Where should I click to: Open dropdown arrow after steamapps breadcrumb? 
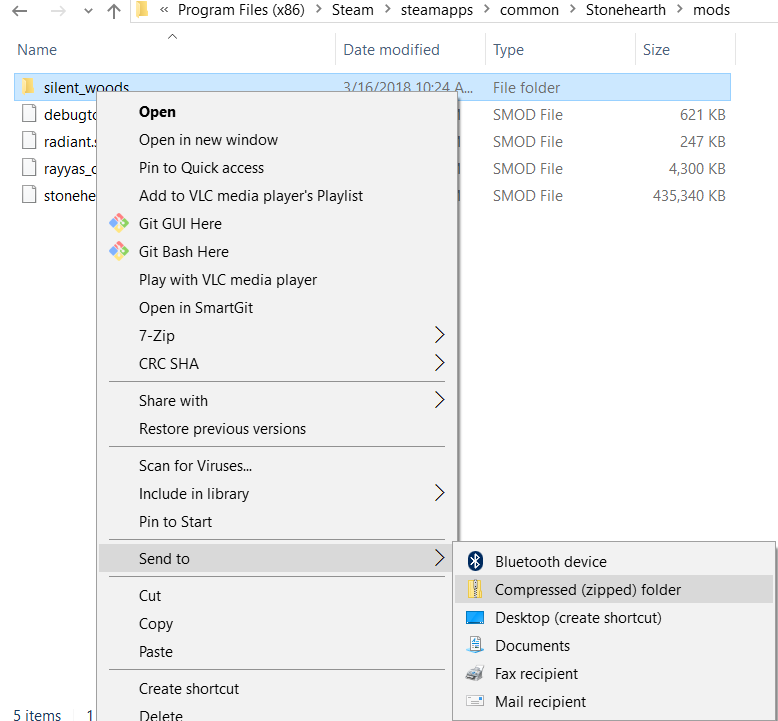point(487,10)
